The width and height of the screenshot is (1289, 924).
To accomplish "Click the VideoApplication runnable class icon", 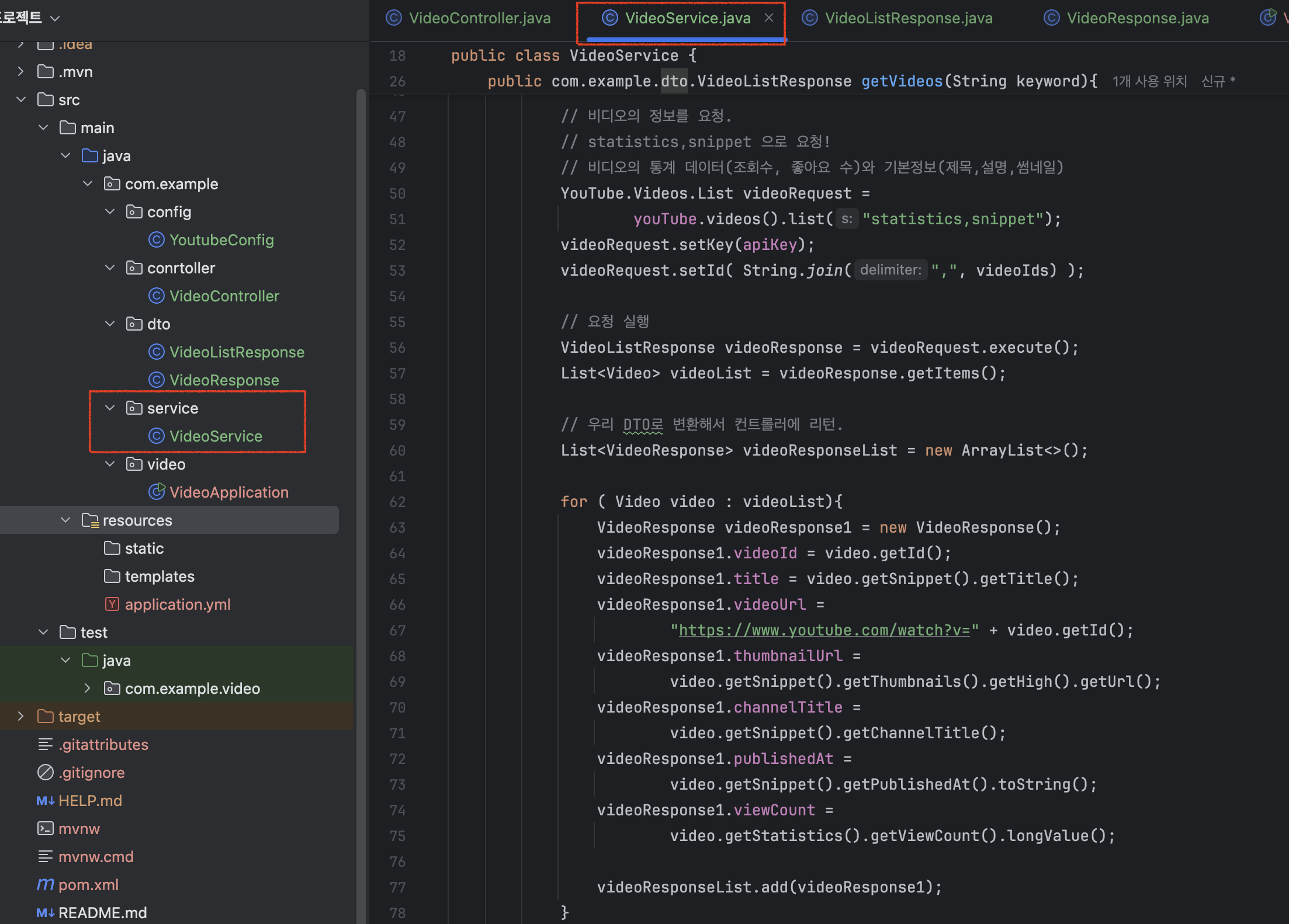I will click(x=157, y=492).
